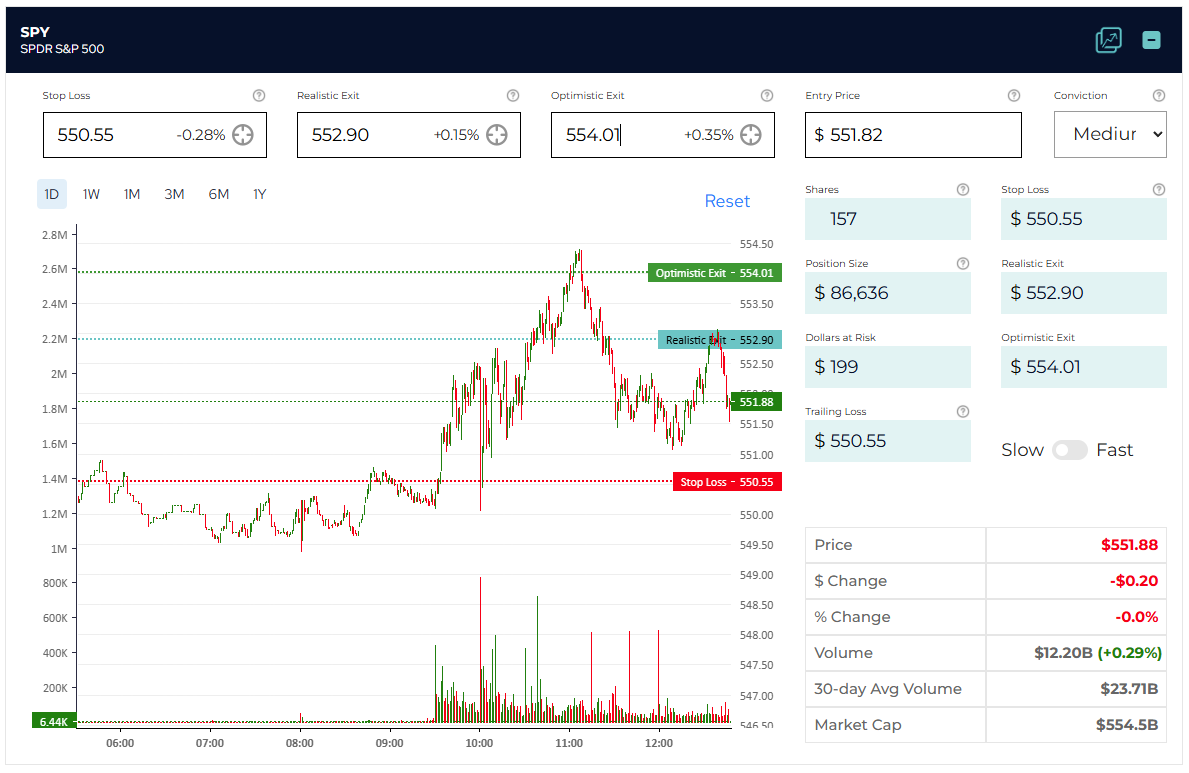Click the green Optimistic Exit chart marker
This screenshot has width=1189, height=773.
(714, 273)
